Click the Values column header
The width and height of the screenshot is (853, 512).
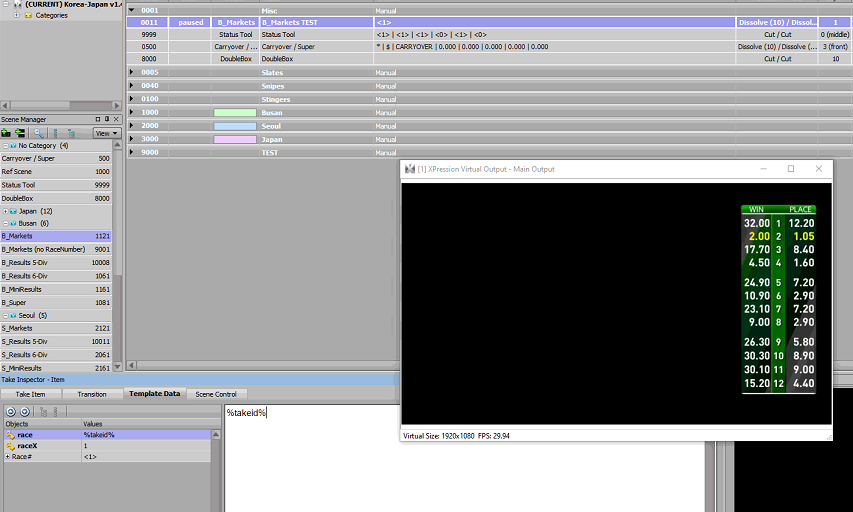coord(151,424)
